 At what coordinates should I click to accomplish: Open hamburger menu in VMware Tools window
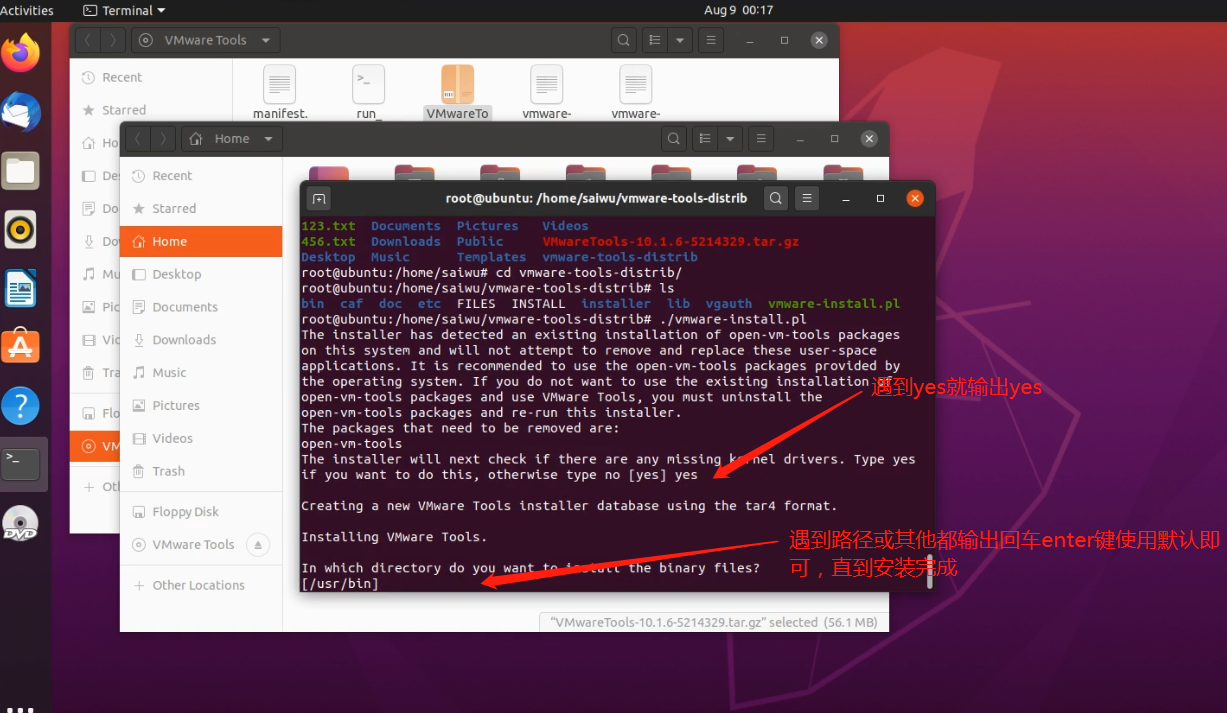(x=710, y=40)
